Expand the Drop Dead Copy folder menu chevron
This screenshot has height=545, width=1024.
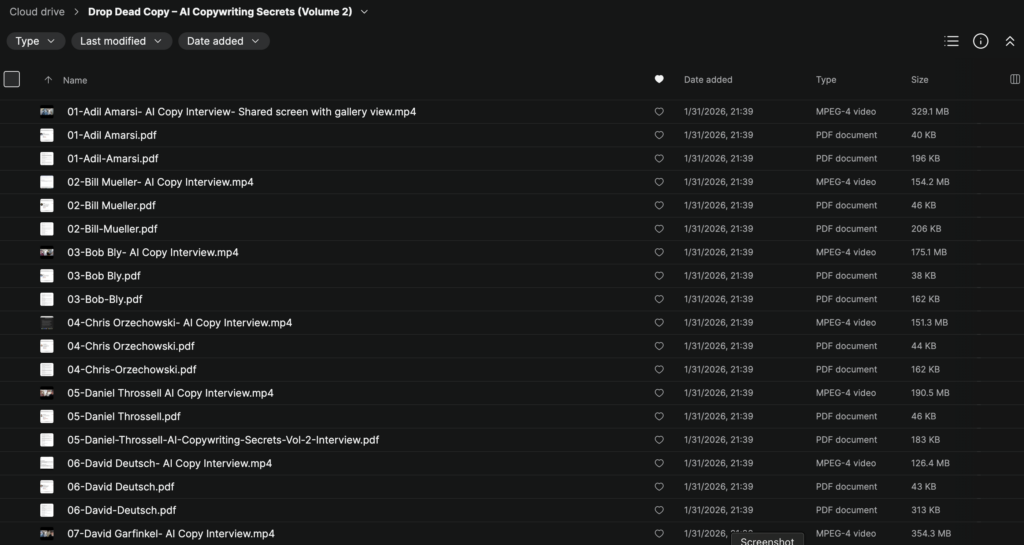click(364, 12)
